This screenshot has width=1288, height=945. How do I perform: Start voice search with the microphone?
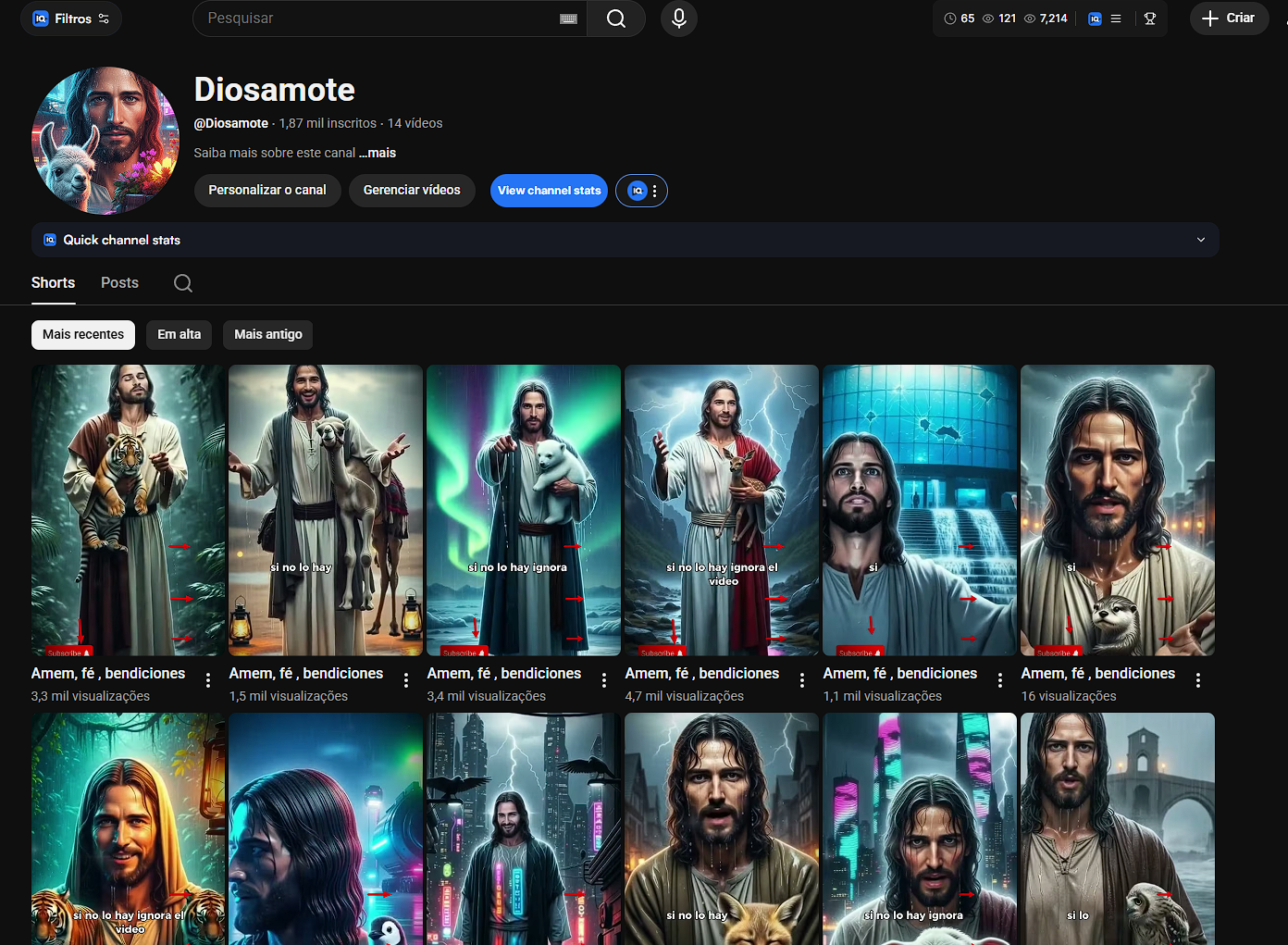(x=679, y=19)
